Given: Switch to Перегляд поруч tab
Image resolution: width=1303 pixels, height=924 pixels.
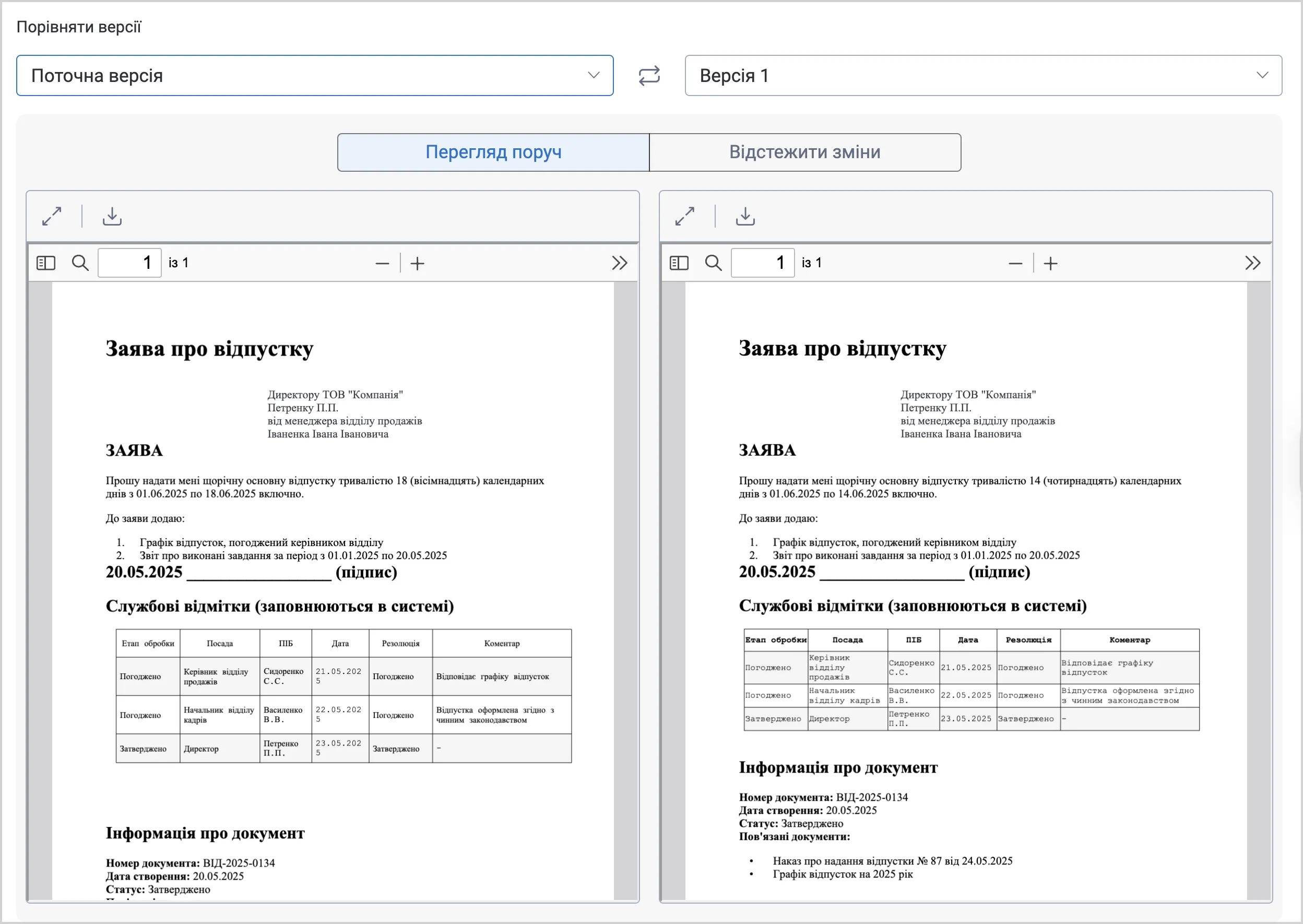Looking at the screenshot, I should point(493,152).
